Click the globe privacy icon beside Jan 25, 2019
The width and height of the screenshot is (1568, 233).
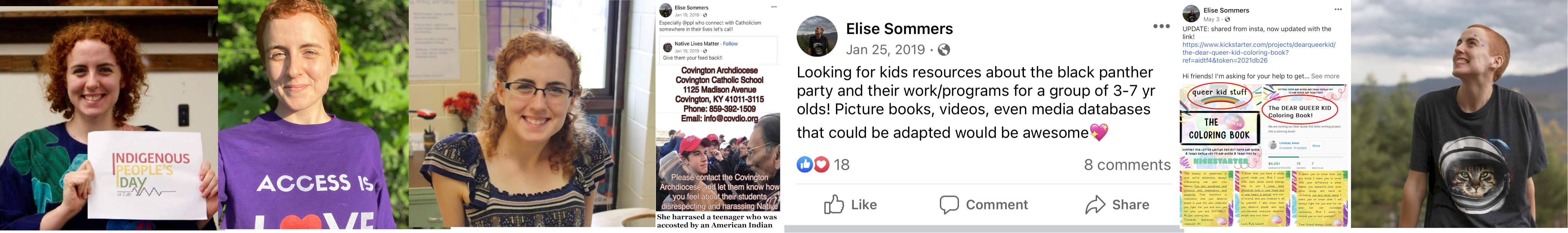pos(944,50)
